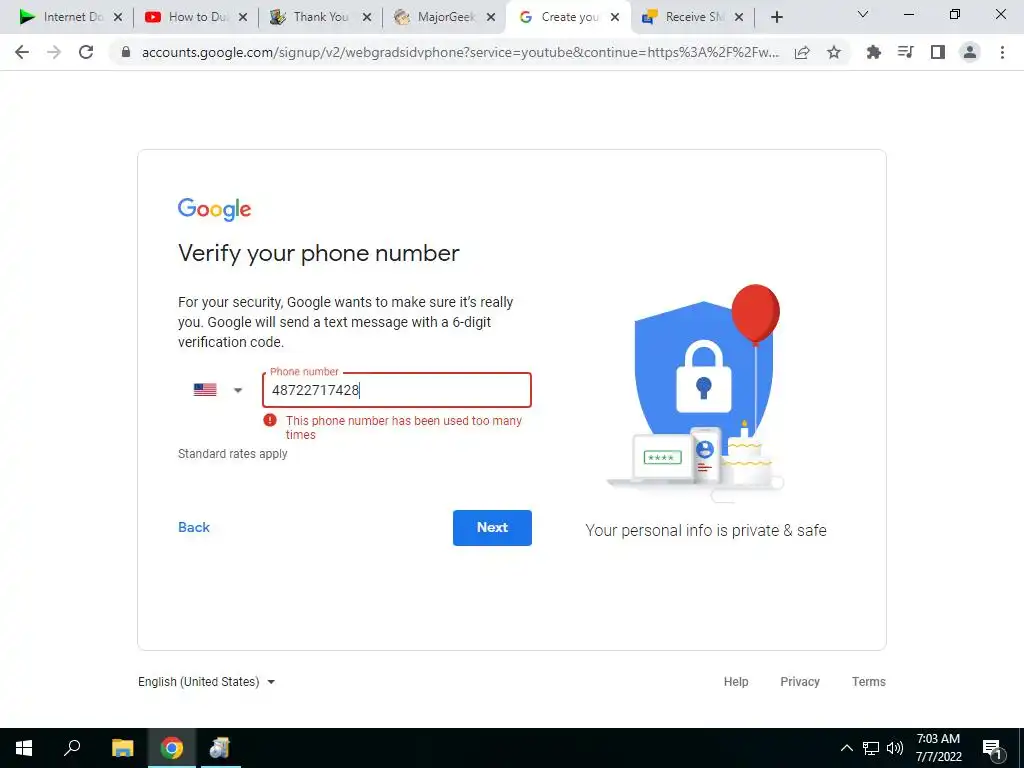Bookmark this page with the star icon
Screen dimensions: 1024x768
pos(834,52)
